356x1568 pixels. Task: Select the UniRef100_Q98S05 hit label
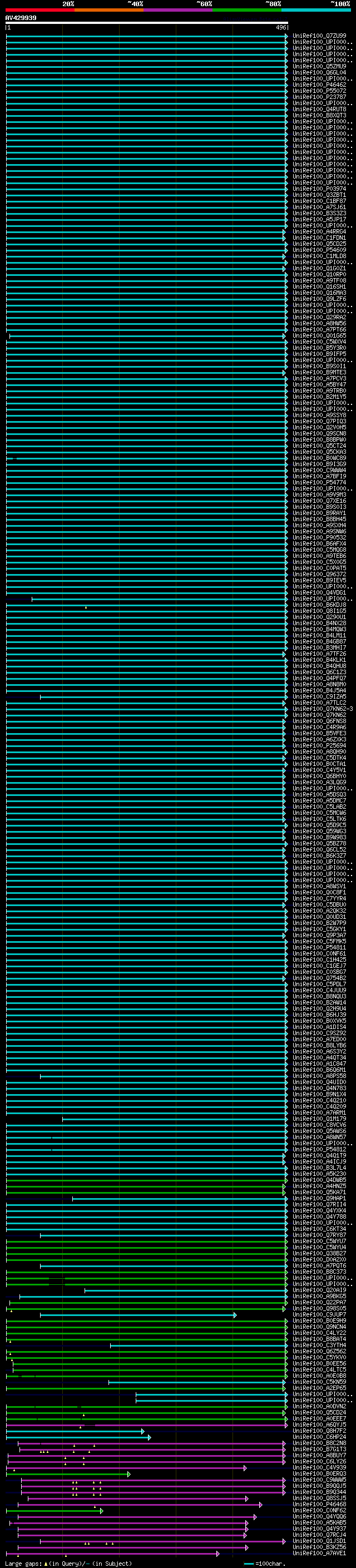click(319, 1309)
